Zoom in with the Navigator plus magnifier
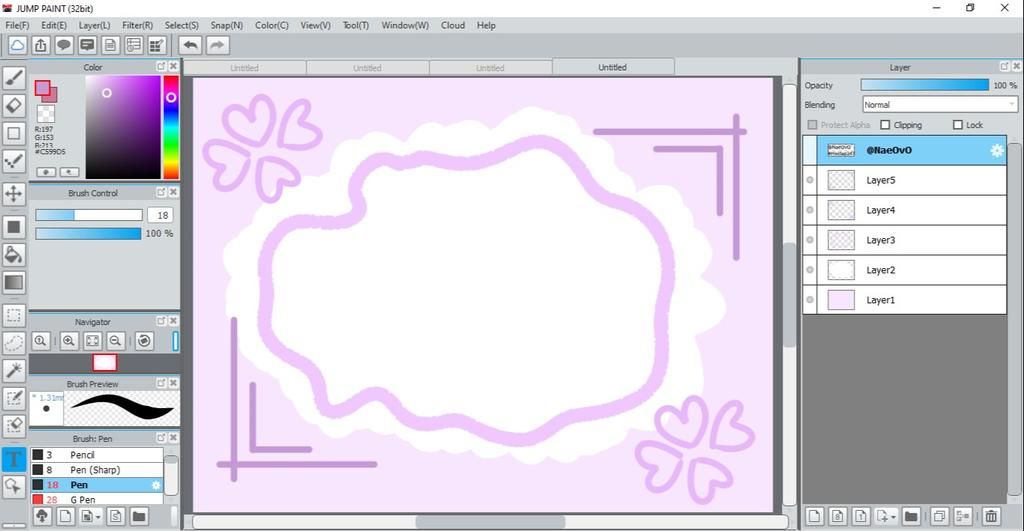Viewport: 1024px width, 531px height. [69, 341]
